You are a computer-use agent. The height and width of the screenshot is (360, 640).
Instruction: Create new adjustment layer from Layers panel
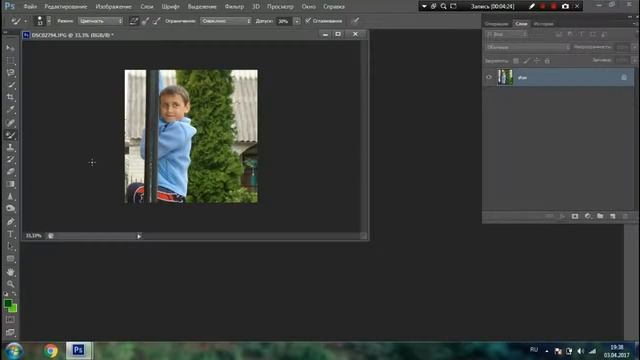point(587,216)
